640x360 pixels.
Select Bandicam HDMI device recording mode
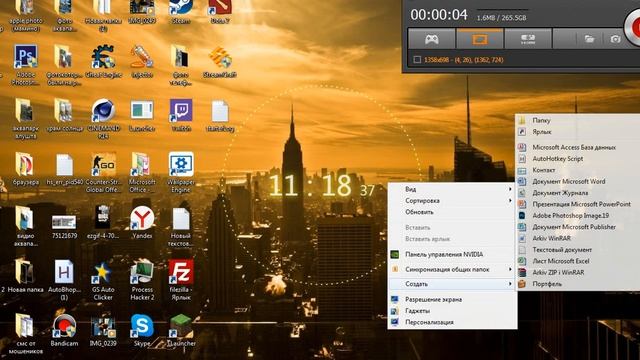point(528,39)
